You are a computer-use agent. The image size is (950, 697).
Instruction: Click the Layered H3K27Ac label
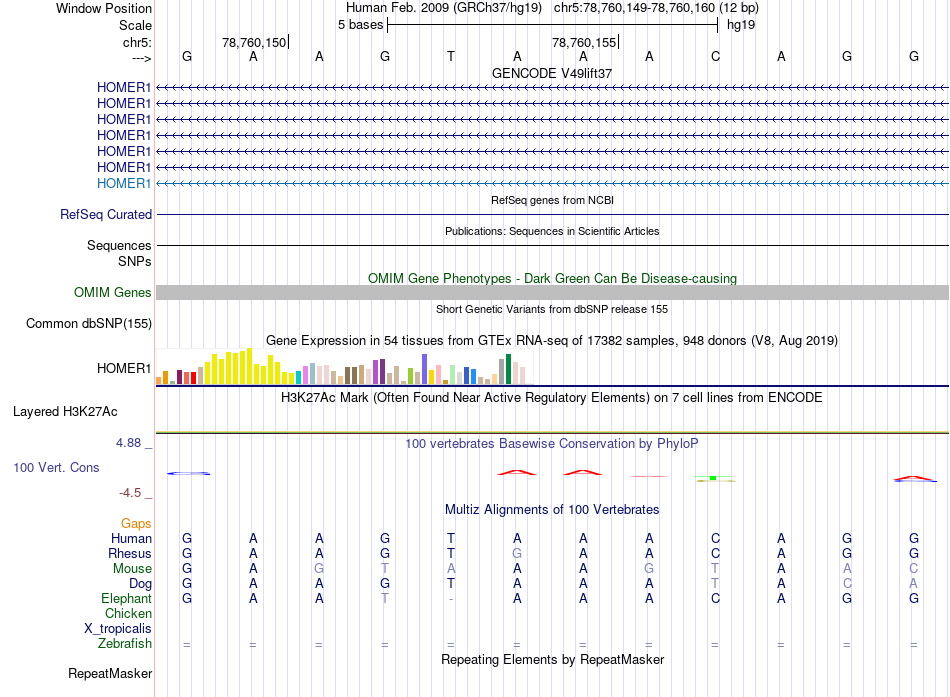point(65,412)
